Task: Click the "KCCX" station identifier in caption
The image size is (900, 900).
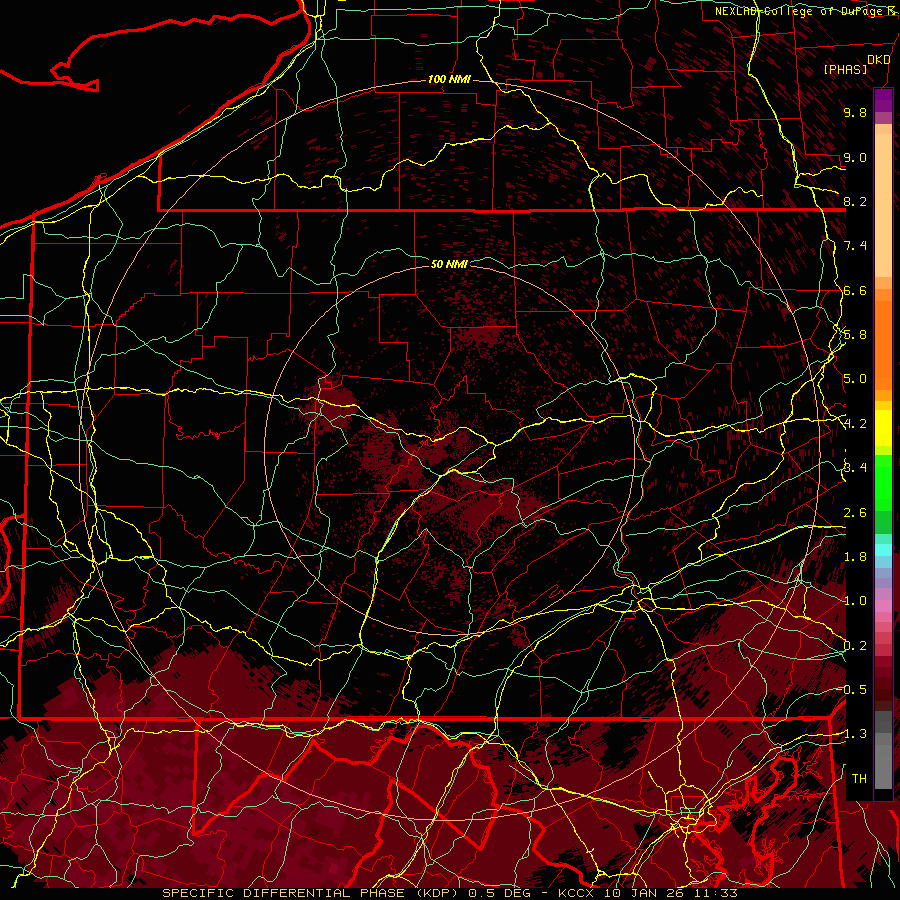Action: [576, 893]
